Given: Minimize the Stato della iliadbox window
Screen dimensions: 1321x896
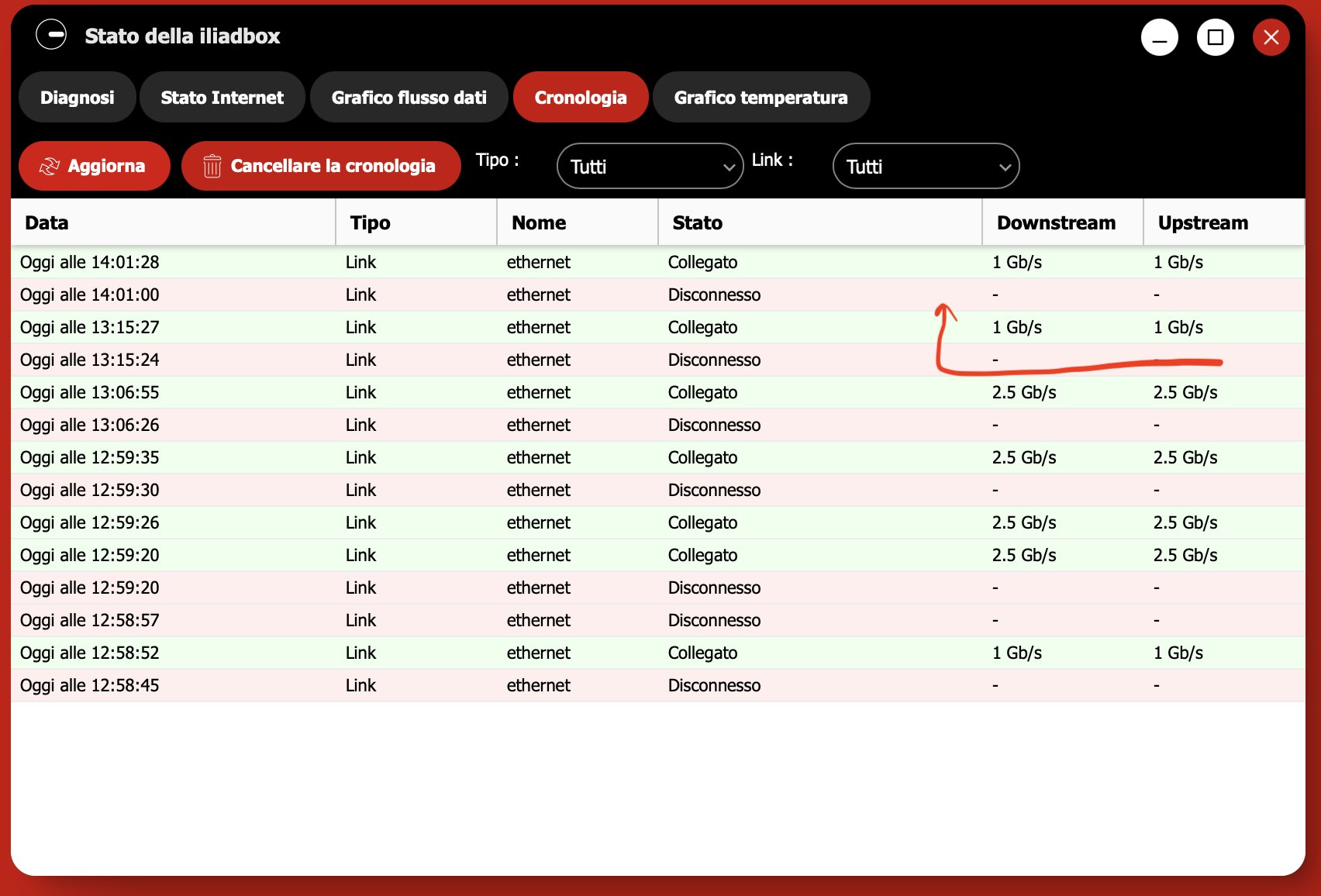Looking at the screenshot, I should (1160, 37).
